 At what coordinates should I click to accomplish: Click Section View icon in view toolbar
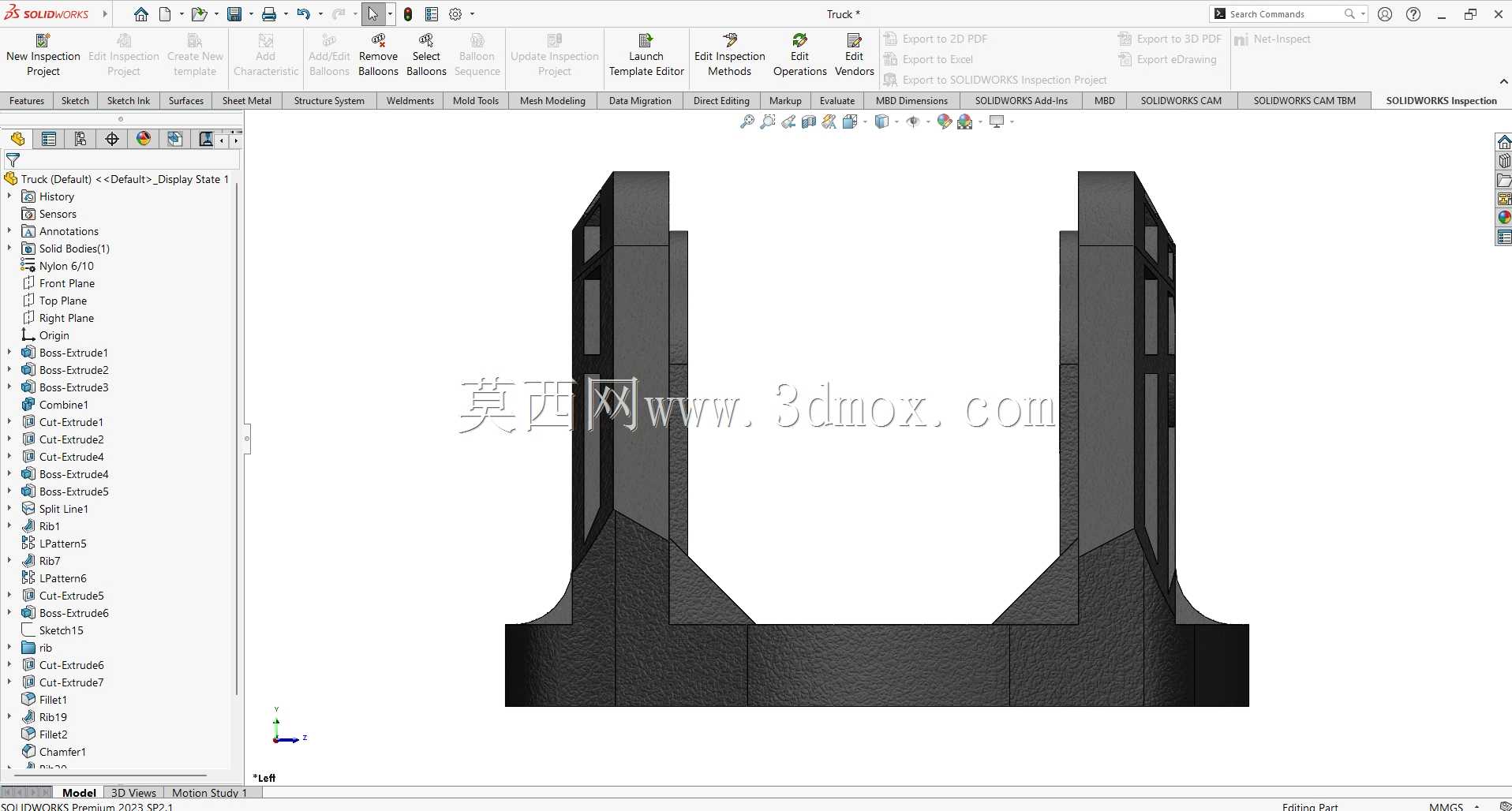(x=809, y=121)
